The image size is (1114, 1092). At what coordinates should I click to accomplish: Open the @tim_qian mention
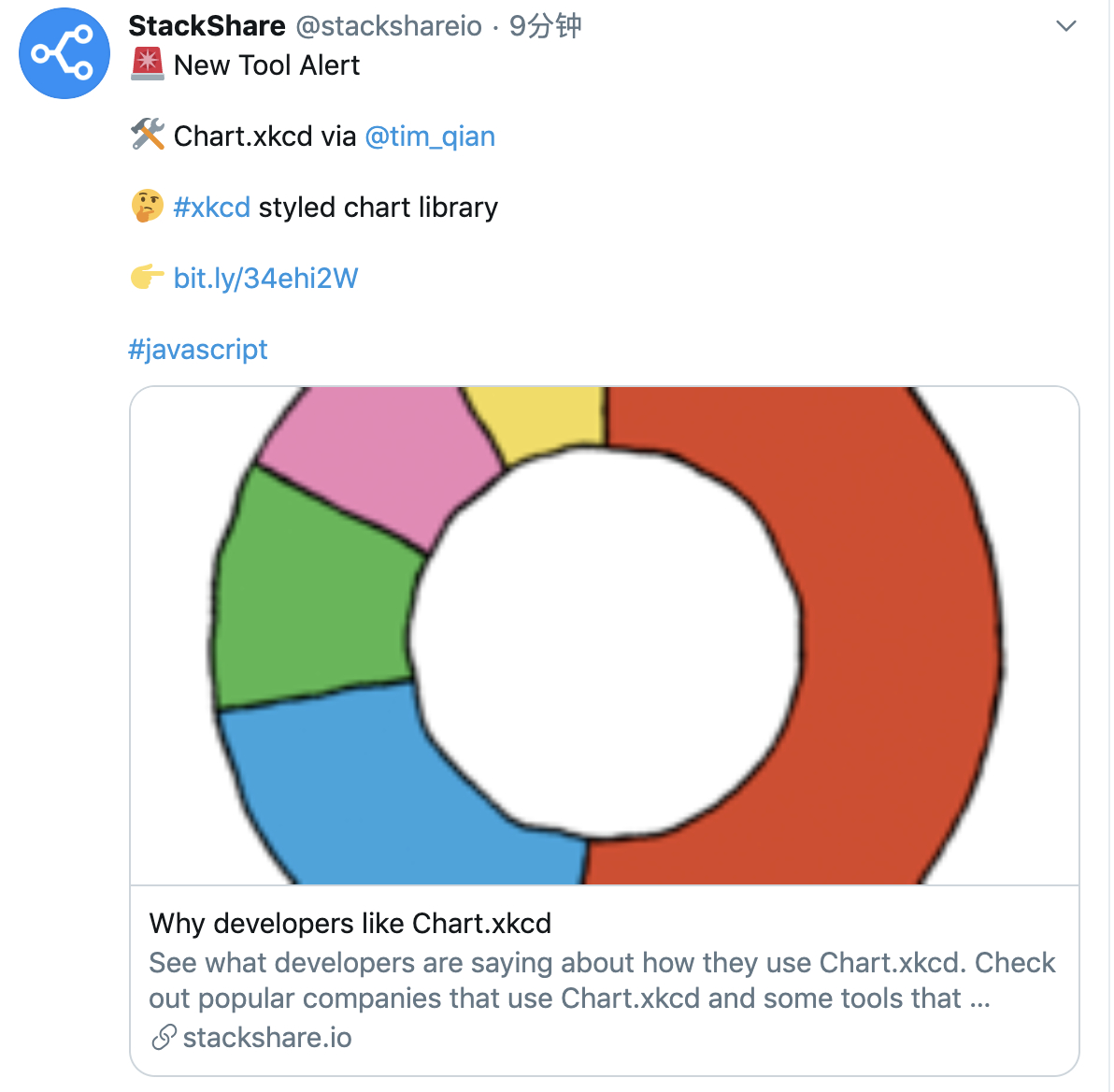(430, 136)
